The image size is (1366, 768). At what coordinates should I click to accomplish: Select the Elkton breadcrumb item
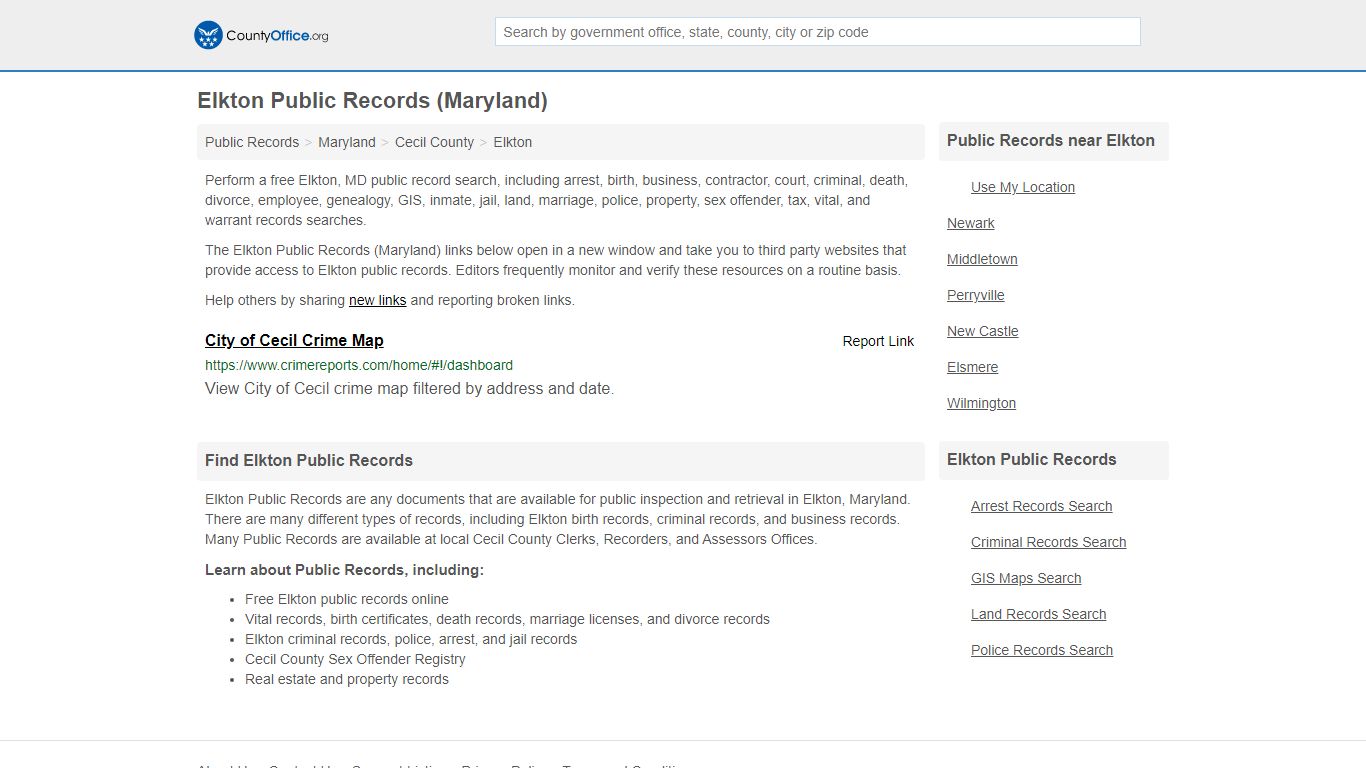click(x=512, y=142)
